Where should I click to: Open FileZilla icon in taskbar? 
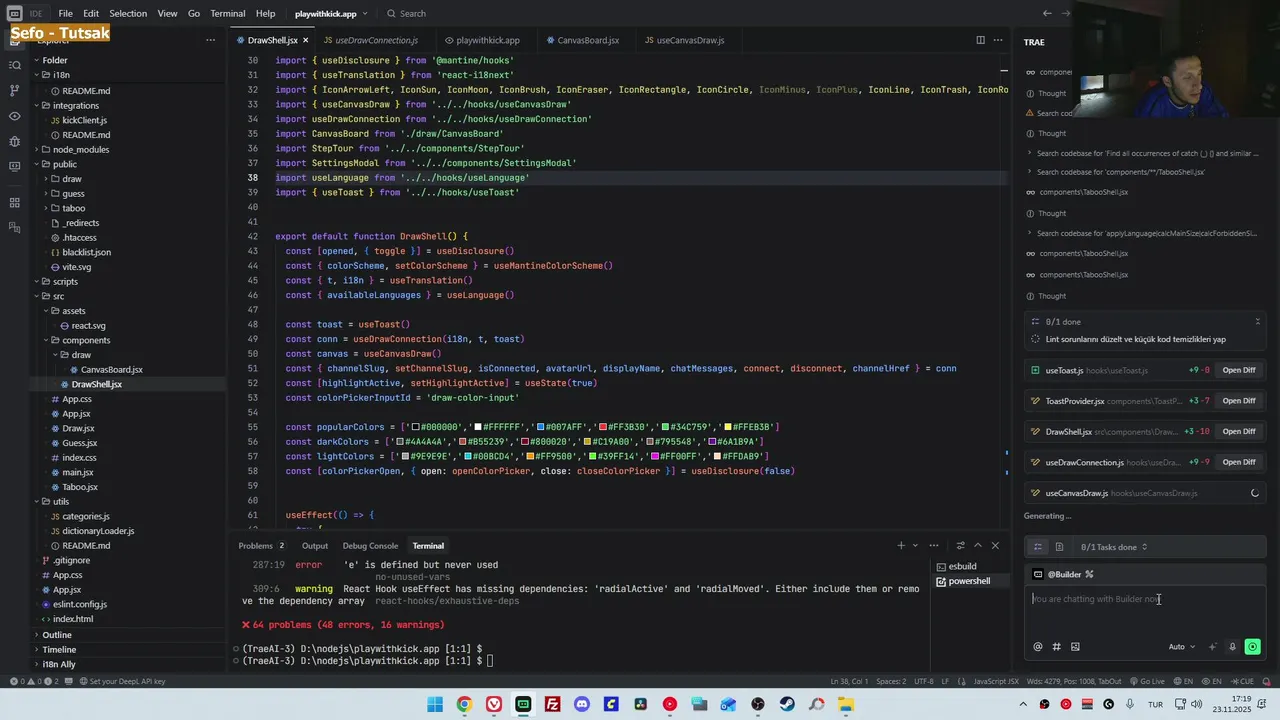click(x=552, y=704)
